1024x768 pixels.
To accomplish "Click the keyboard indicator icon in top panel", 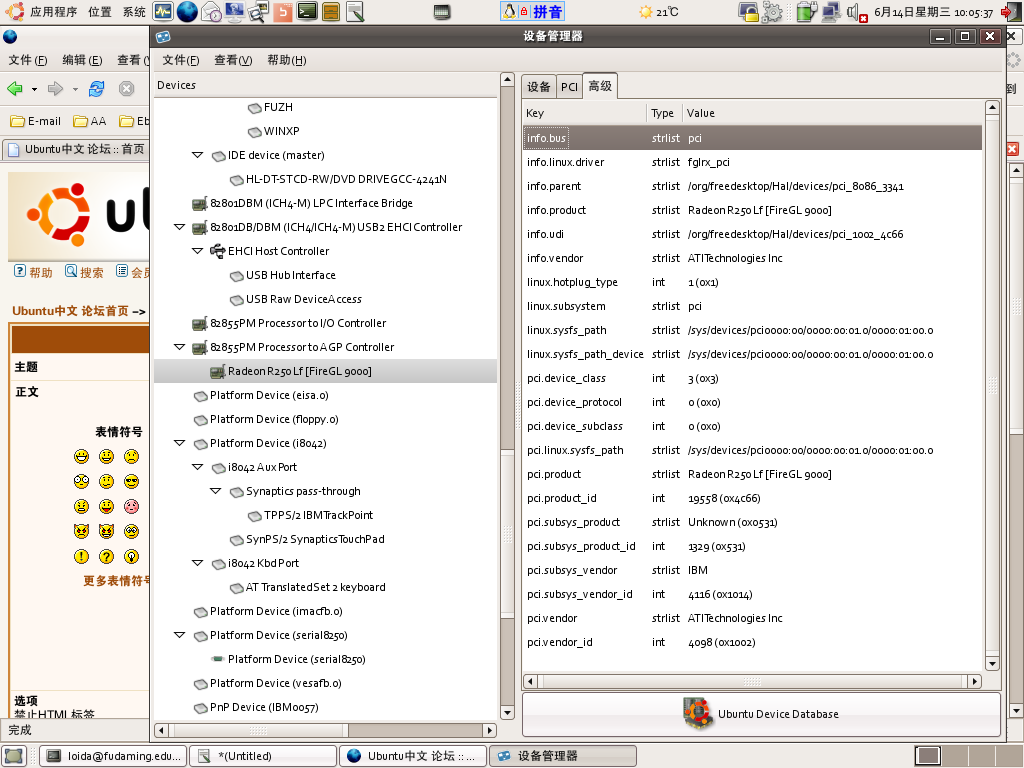I will coord(442,12).
